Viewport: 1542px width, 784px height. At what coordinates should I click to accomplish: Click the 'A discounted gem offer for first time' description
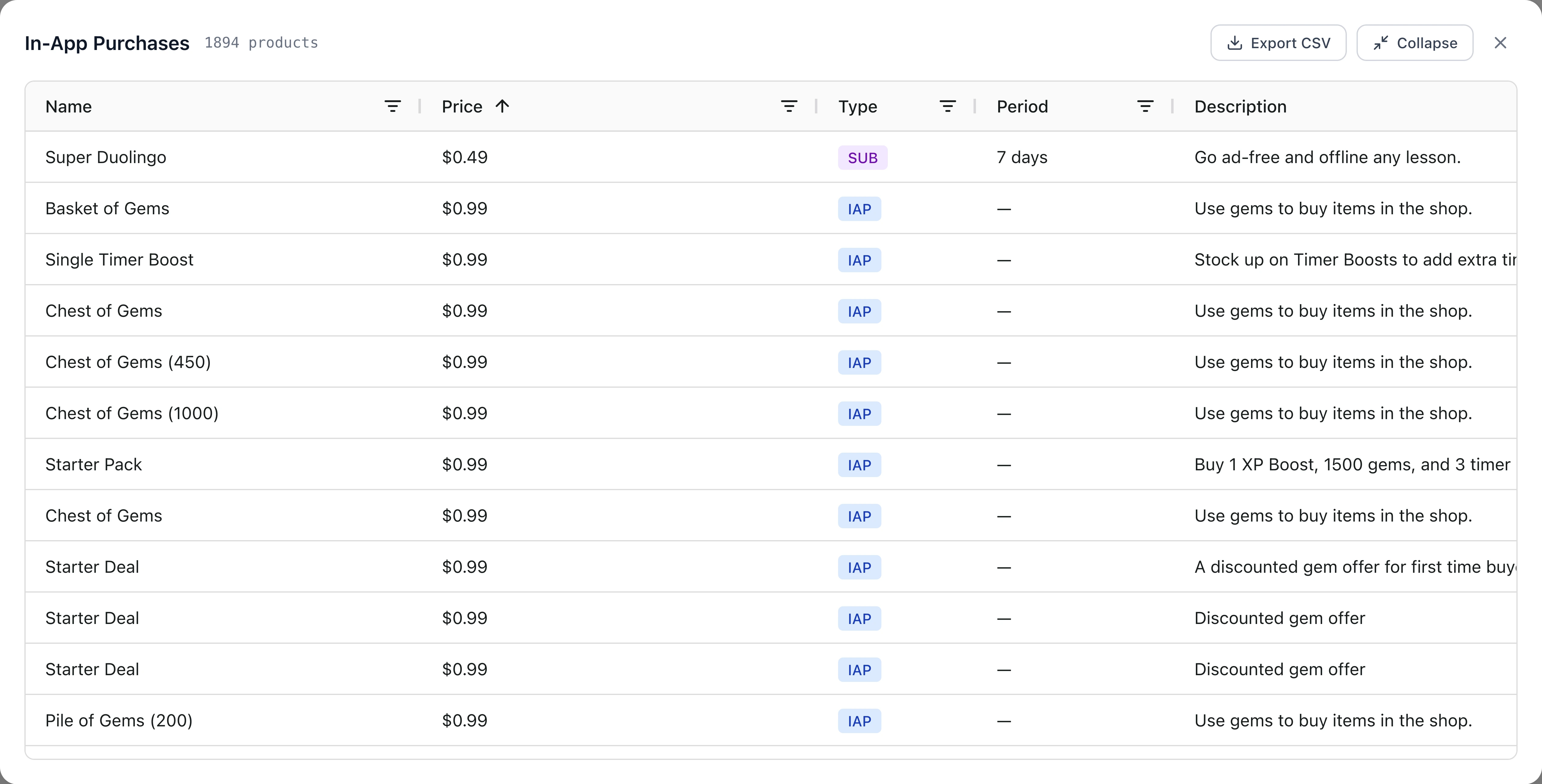[1355, 567]
